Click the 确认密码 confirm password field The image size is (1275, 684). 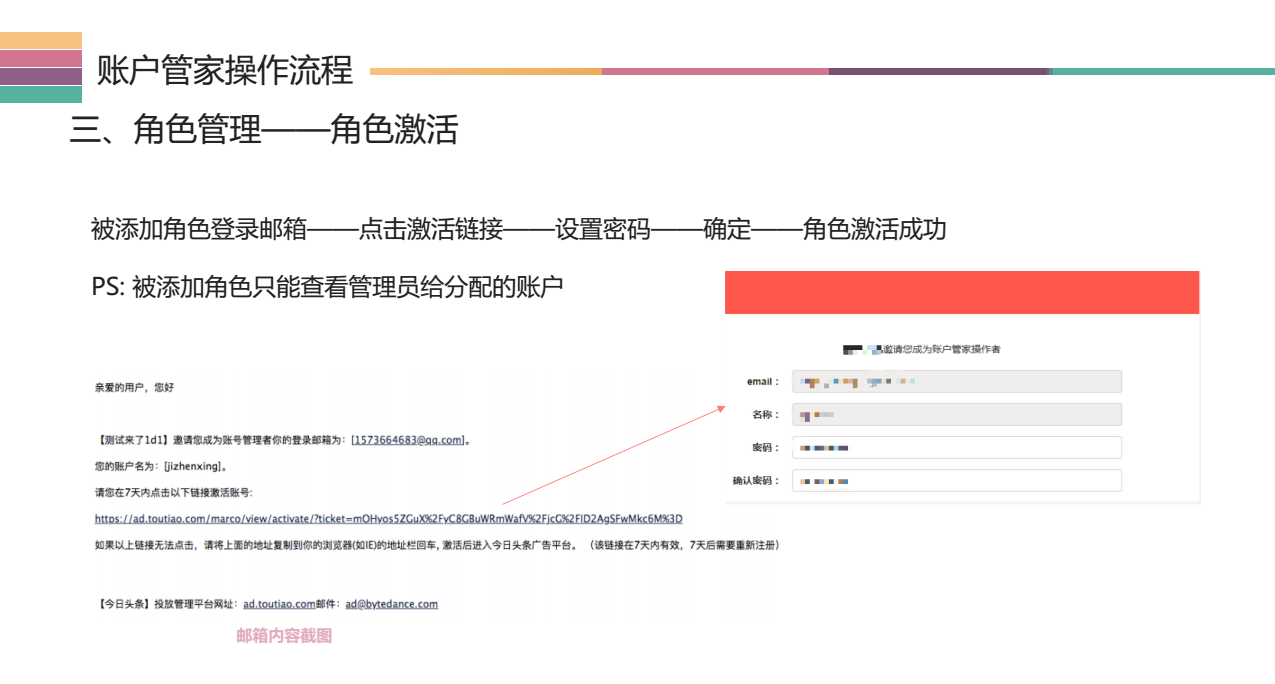pyautogui.click(x=956, y=480)
